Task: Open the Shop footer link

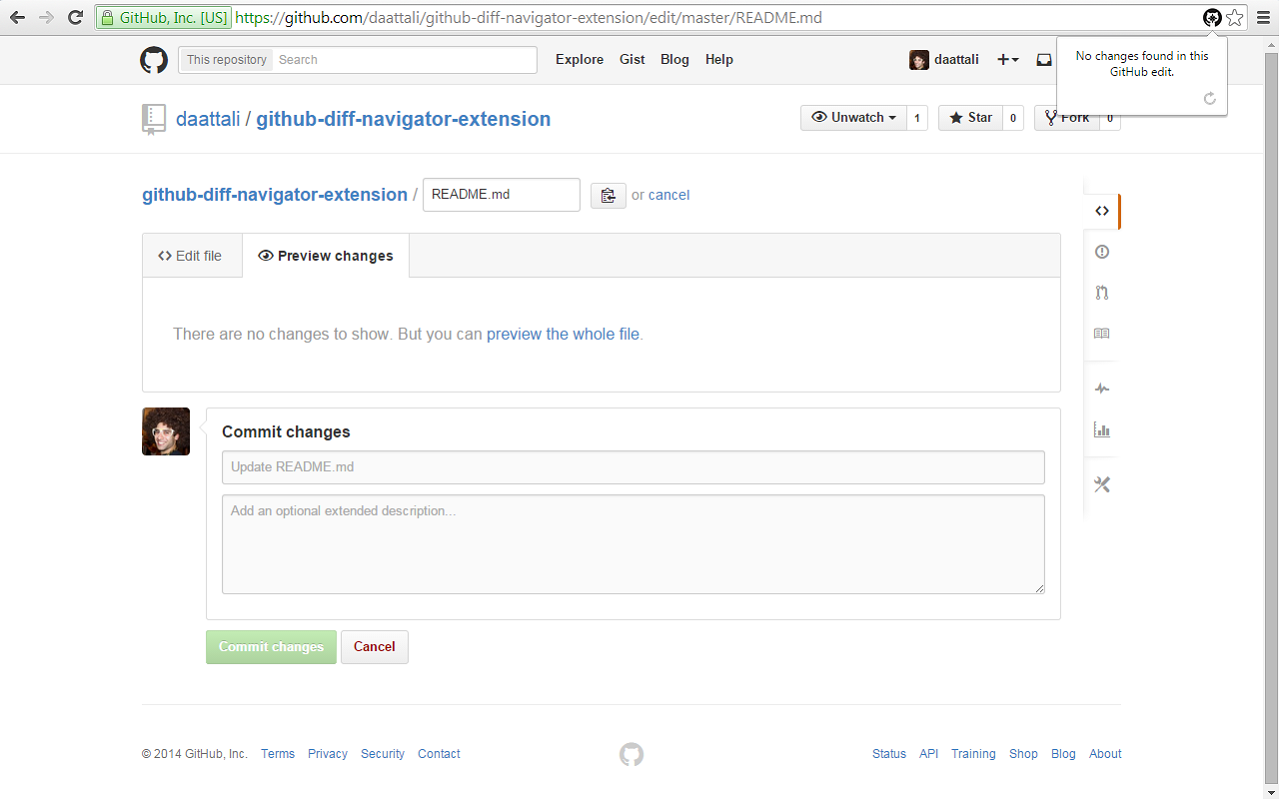Action: [x=1023, y=754]
